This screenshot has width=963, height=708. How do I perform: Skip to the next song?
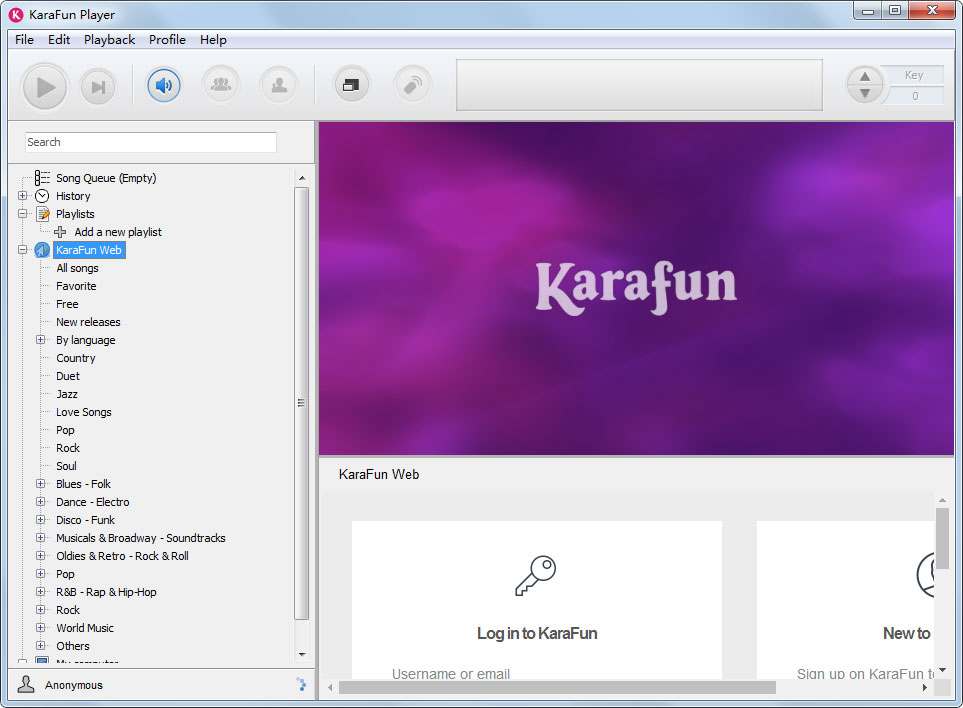(98, 87)
